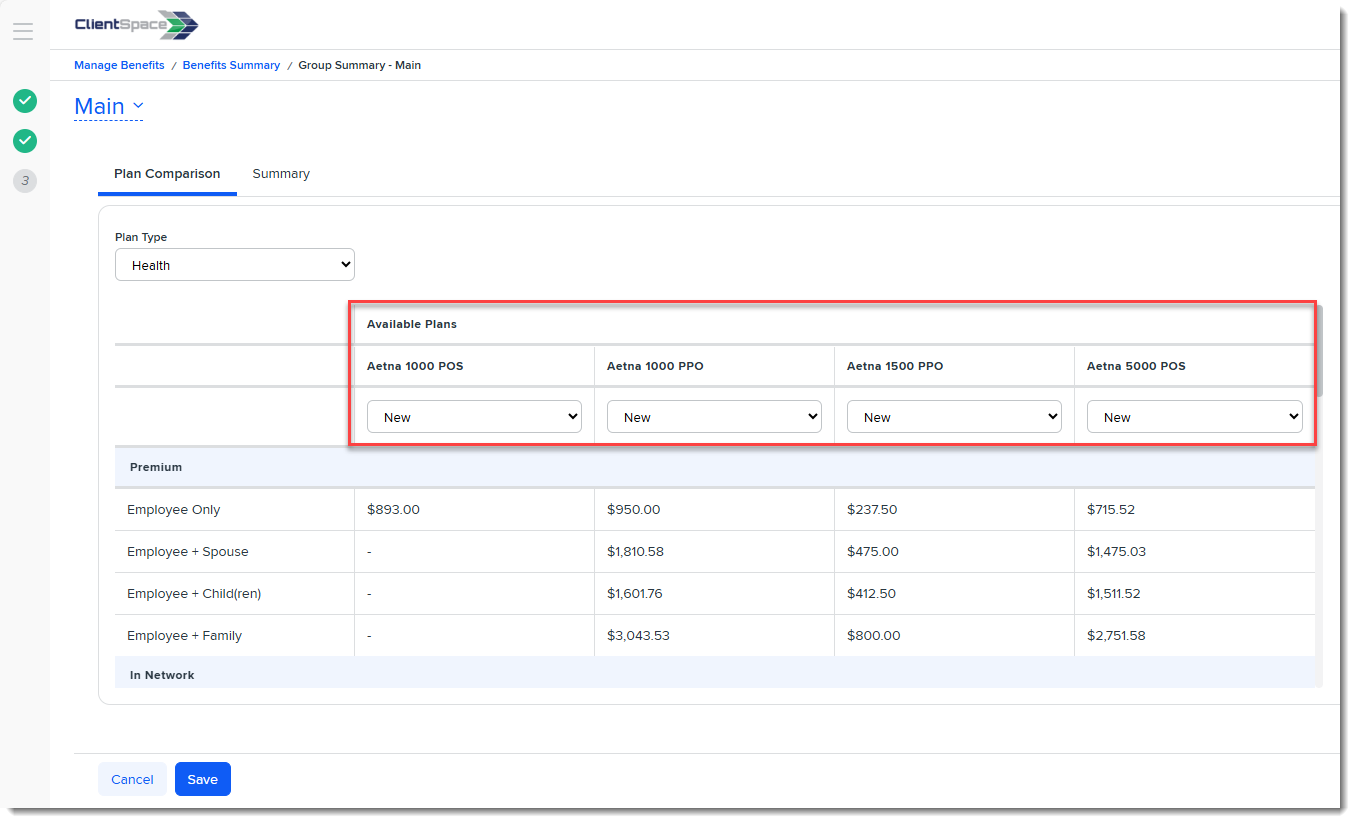Open the hamburger menu icon

click(23, 31)
